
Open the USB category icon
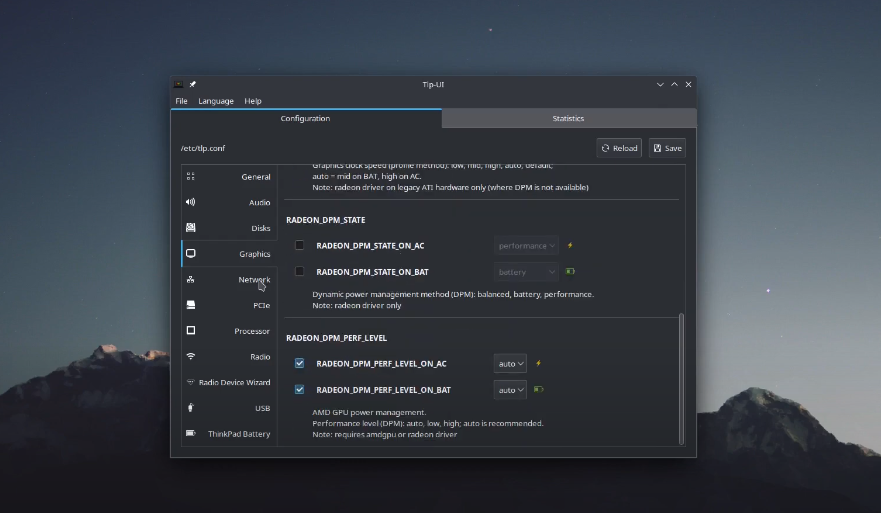point(190,408)
